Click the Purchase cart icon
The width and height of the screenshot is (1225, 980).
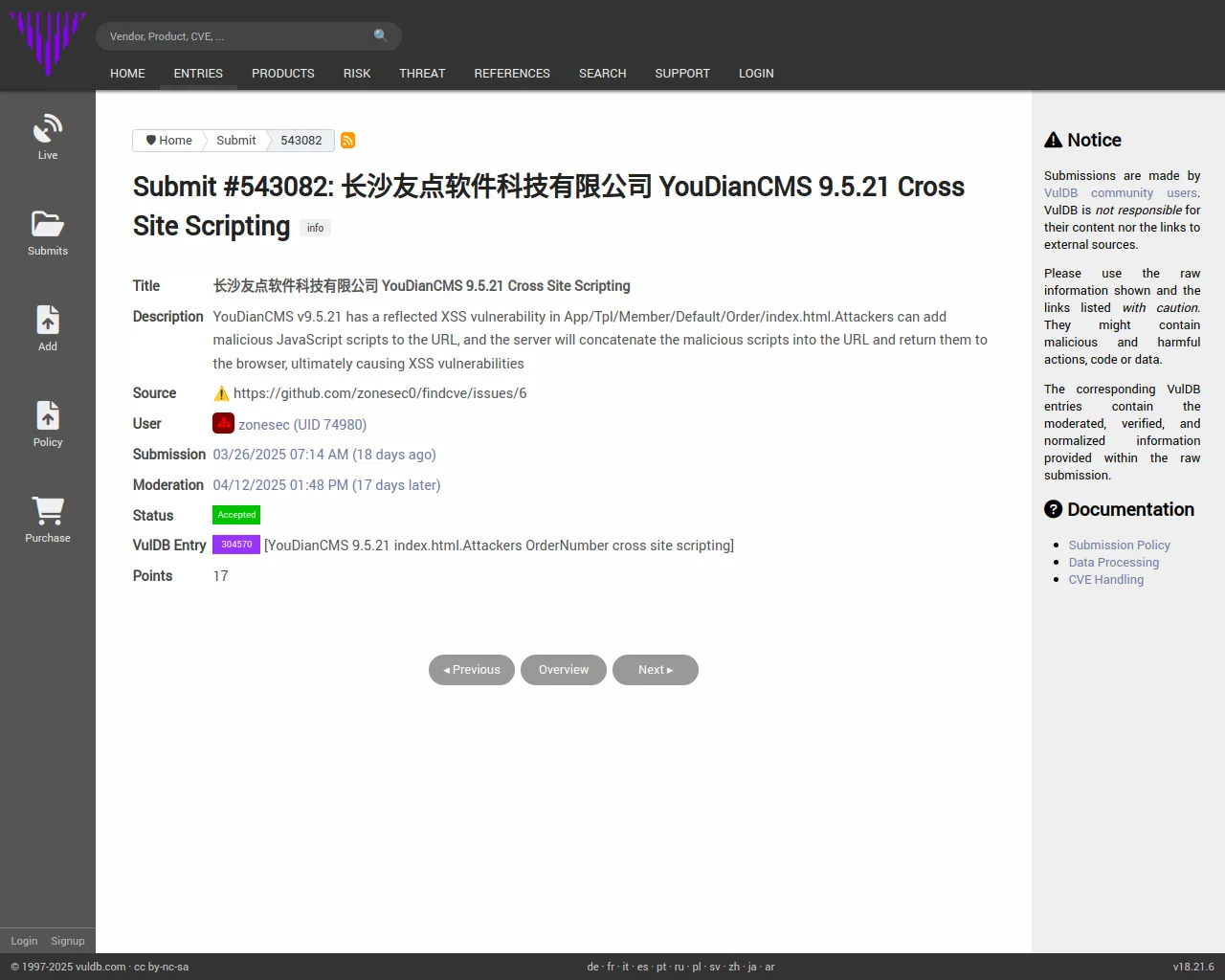(x=48, y=511)
